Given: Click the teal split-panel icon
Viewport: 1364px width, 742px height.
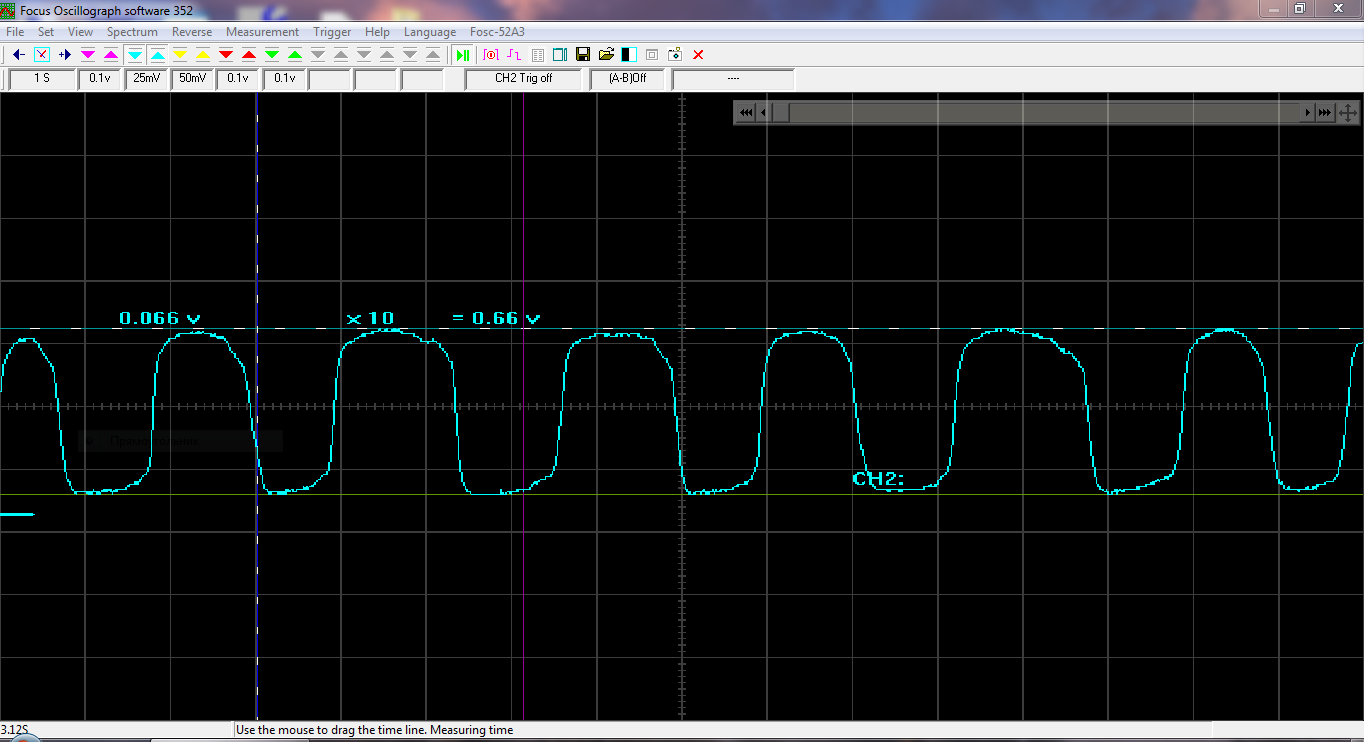Looking at the screenshot, I should [x=560, y=55].
